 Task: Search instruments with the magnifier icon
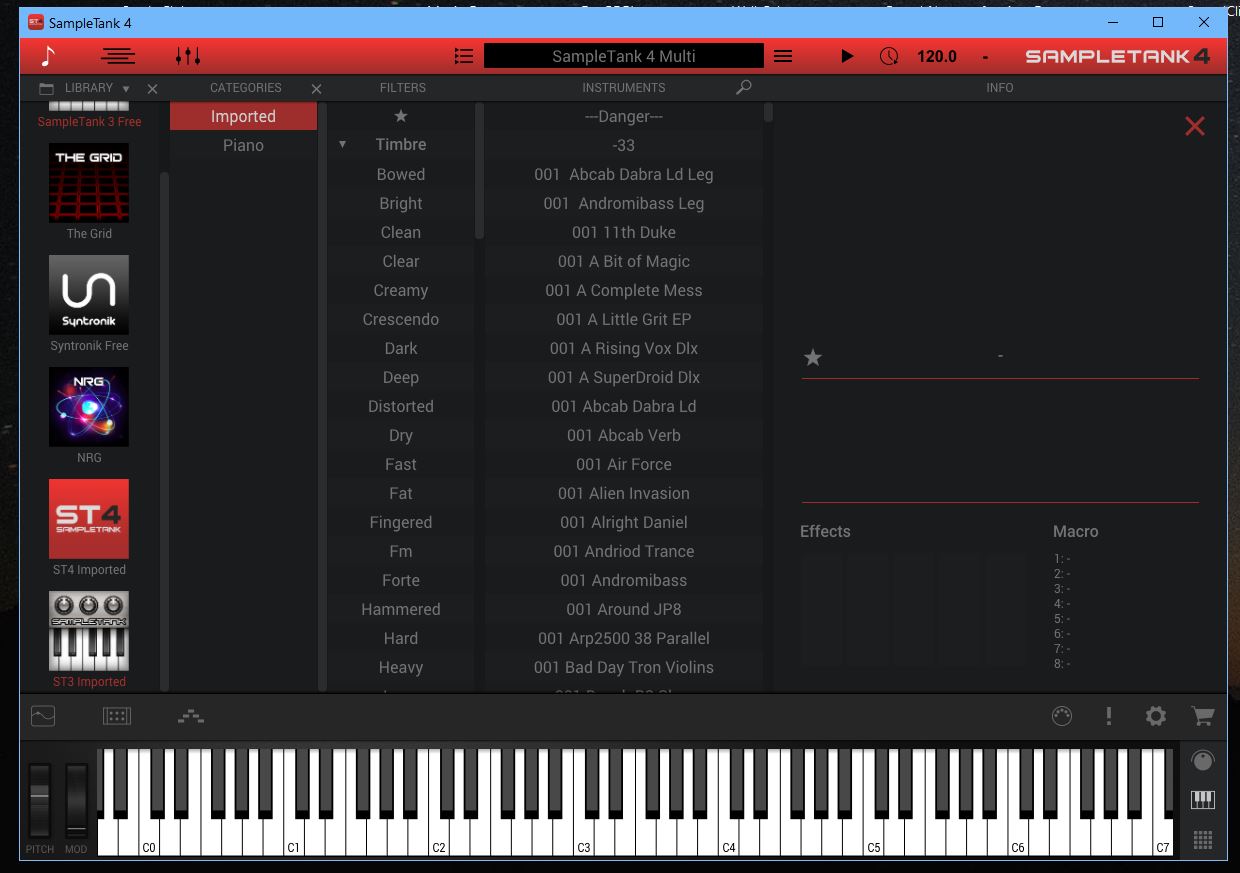(743, 88)
